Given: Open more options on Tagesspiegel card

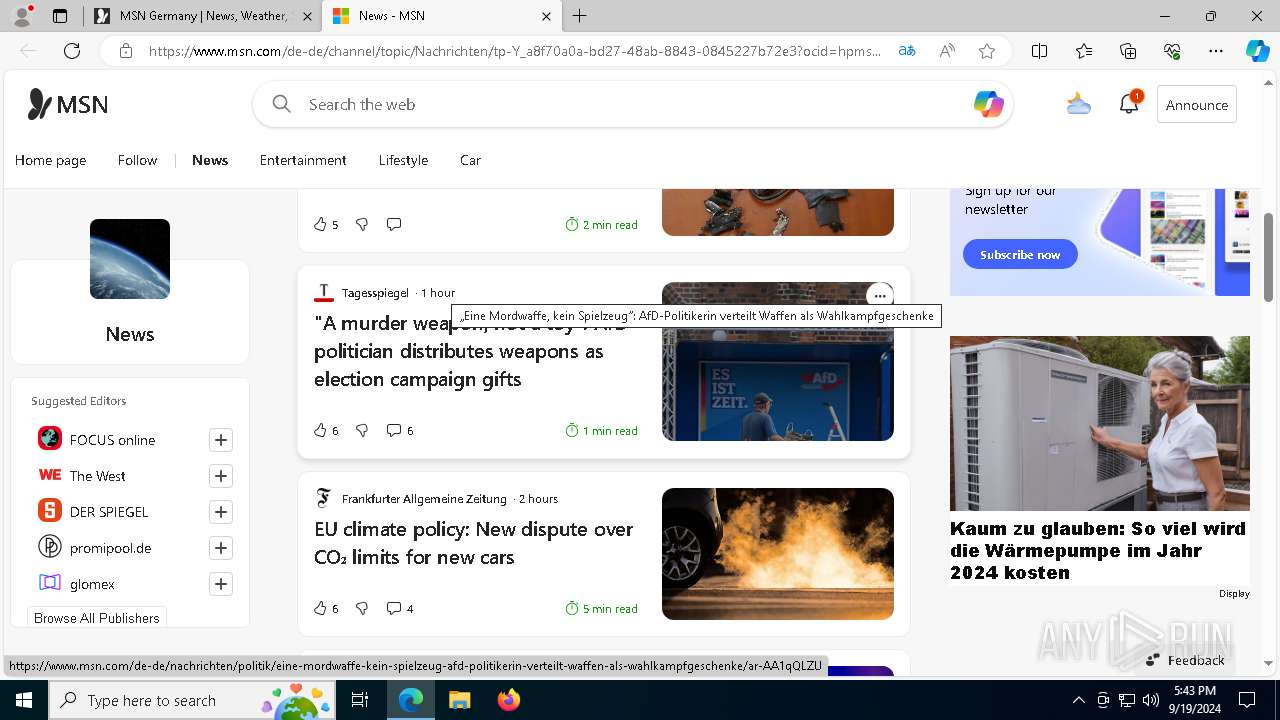Looking at the screenshot, I should coord(879,295).
